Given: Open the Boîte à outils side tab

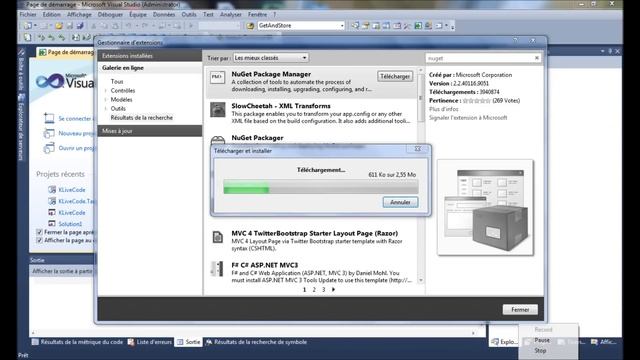Looking at the screenshot, I should tap(21, 71).
